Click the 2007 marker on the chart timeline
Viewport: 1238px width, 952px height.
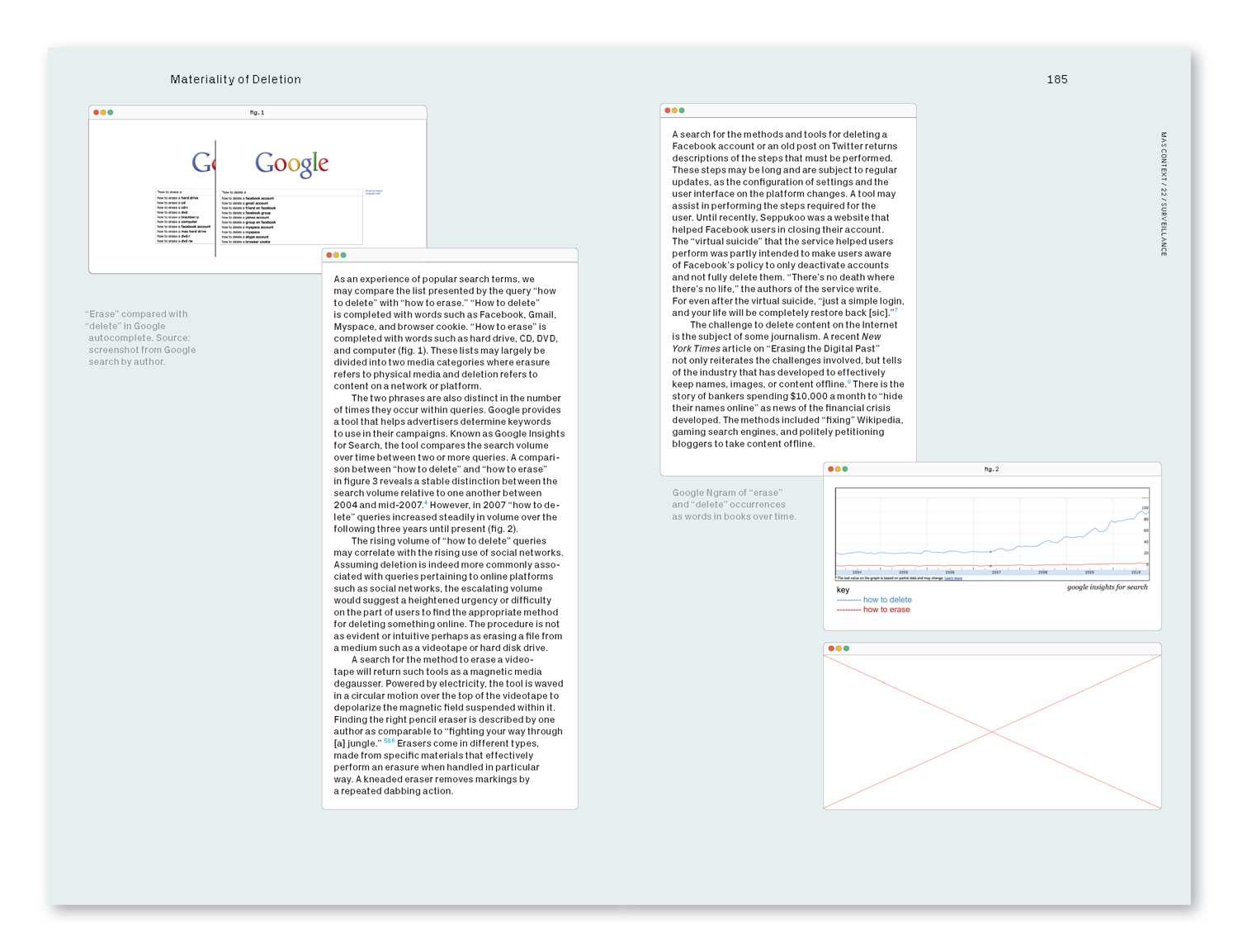tap(996, 572)
